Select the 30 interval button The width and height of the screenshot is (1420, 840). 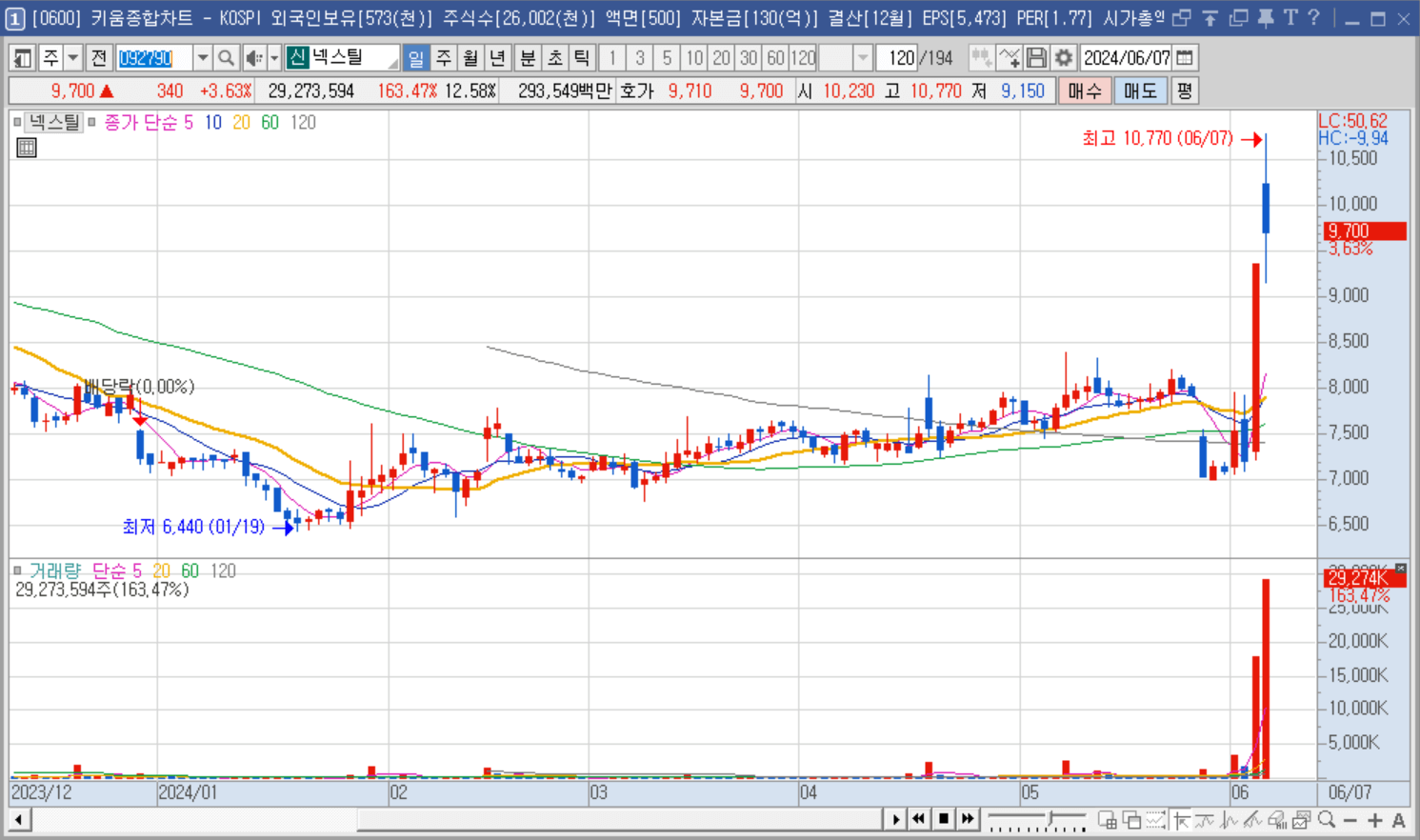coord(749,58)
